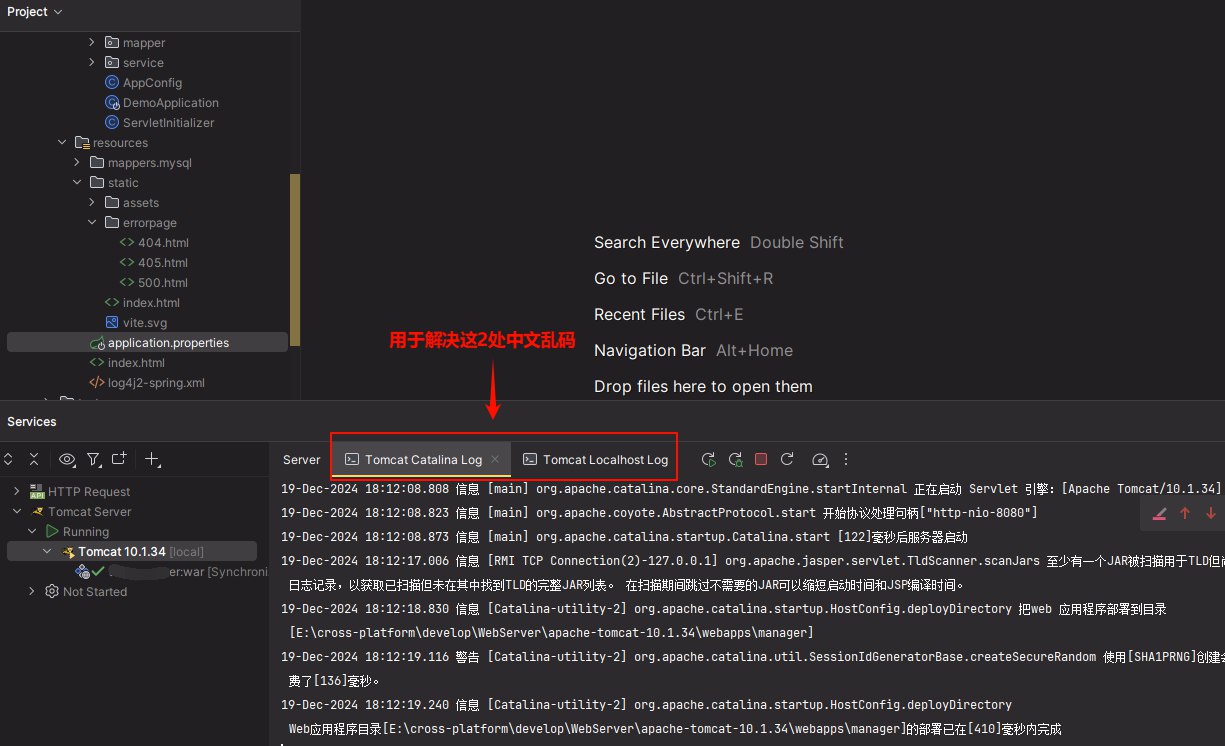This screenshot has width=1225, height=746.
Task: Open the More actions three-dot menu
Action: 846,459
